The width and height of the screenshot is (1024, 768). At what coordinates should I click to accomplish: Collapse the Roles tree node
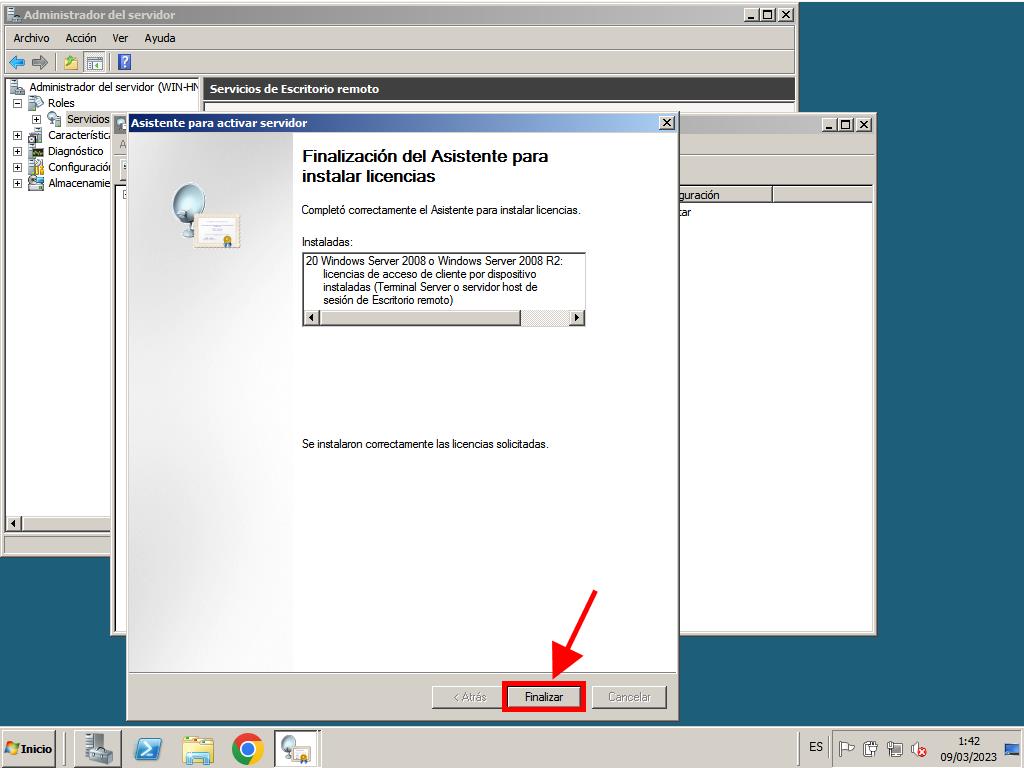coord(17,103)
